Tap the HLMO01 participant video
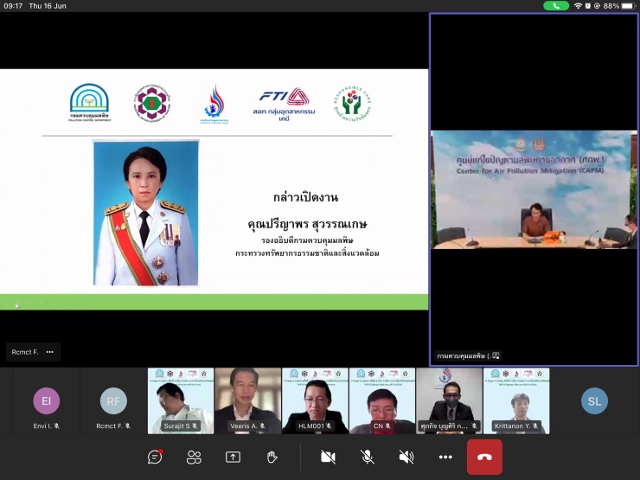 314,400
